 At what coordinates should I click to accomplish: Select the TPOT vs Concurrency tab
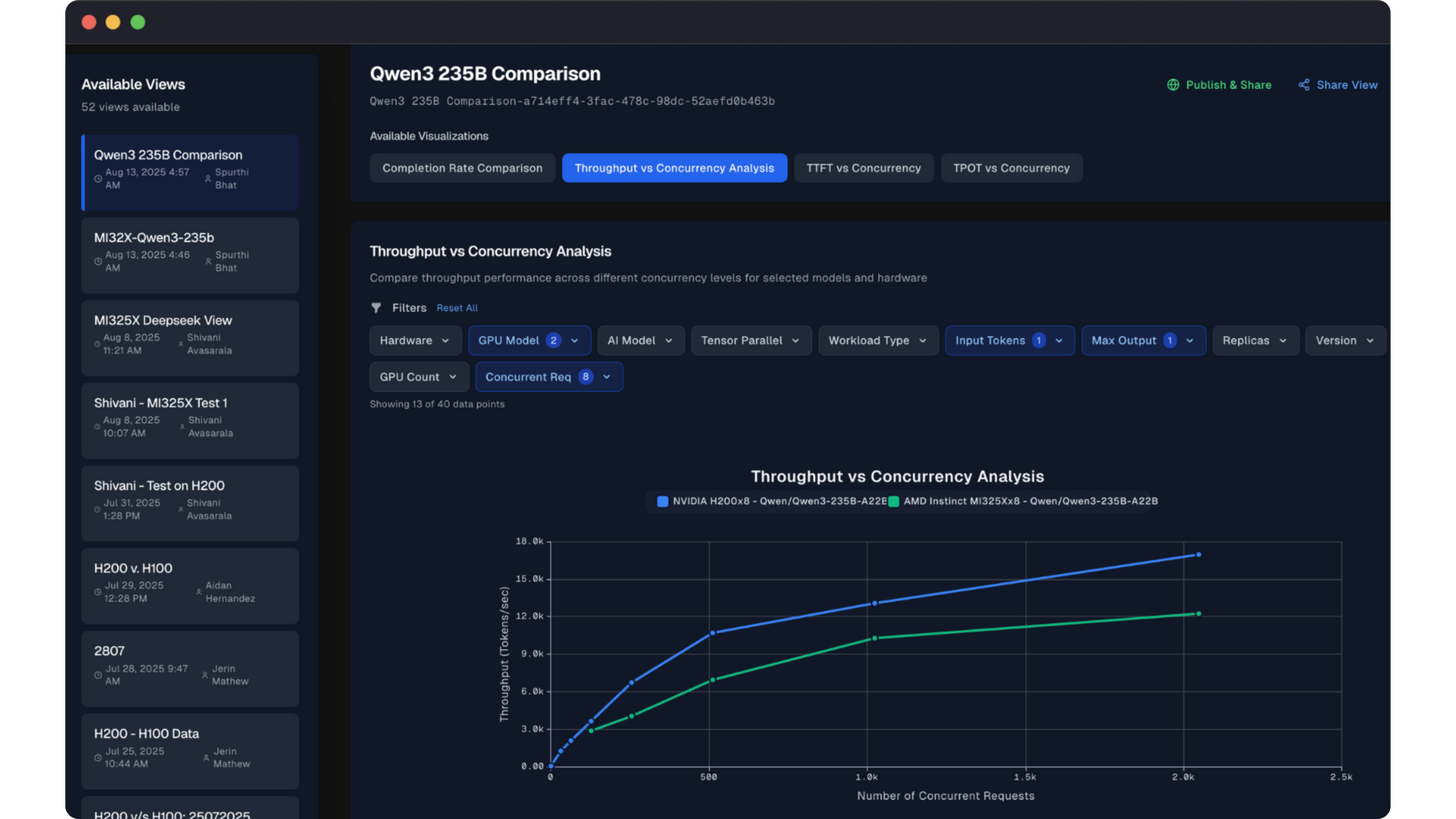point(1011,168)
